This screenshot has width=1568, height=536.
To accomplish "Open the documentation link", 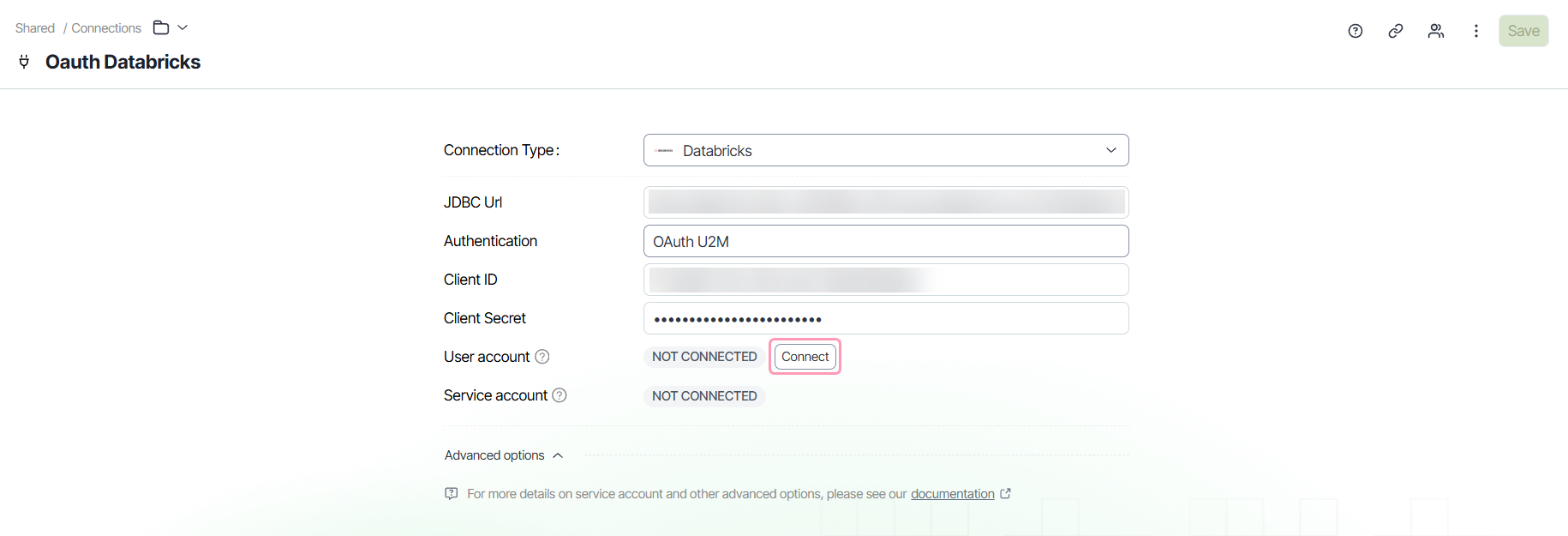I will pyautogui.click(x=953, y=494).
